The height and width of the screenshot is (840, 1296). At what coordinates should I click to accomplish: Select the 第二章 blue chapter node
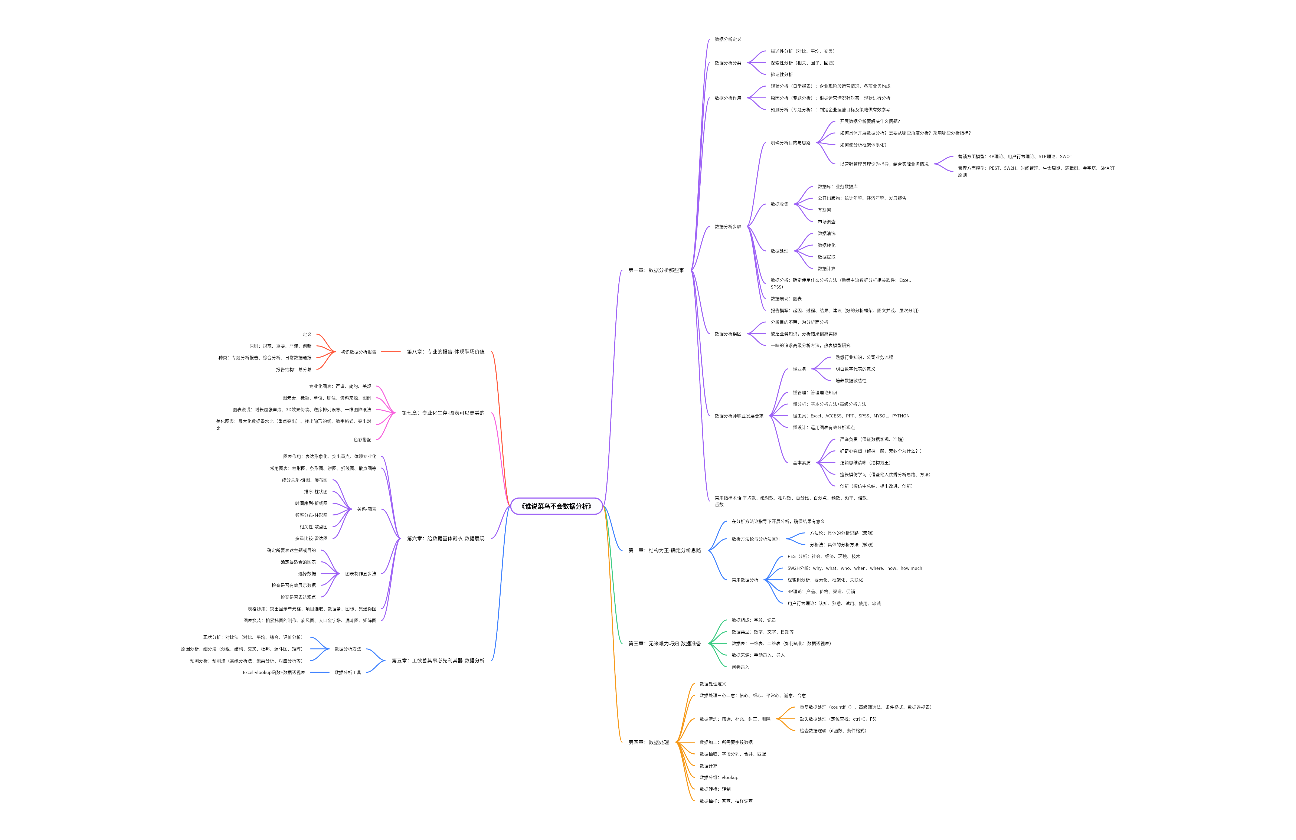tap(666, 550)
